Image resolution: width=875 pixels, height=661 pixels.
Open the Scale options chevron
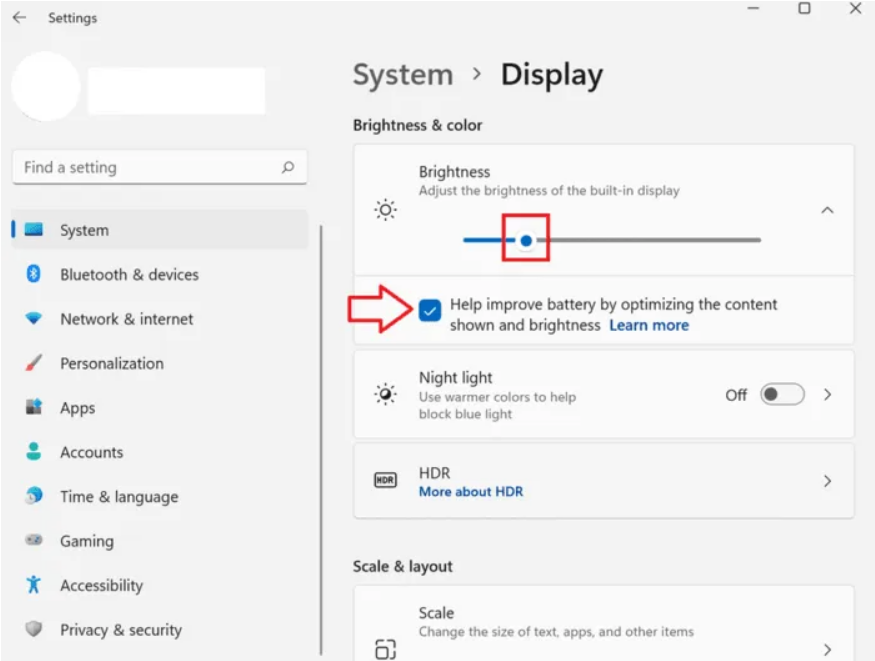[x=827, y=648]
